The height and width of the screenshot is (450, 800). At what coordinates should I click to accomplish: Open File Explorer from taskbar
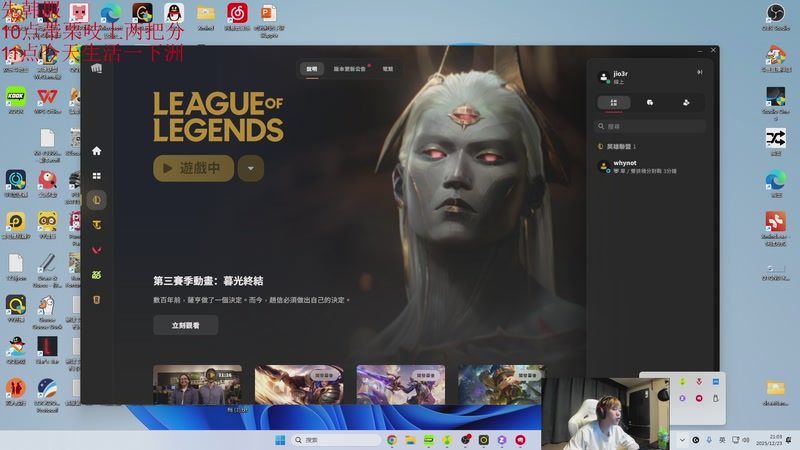point(410,440)
